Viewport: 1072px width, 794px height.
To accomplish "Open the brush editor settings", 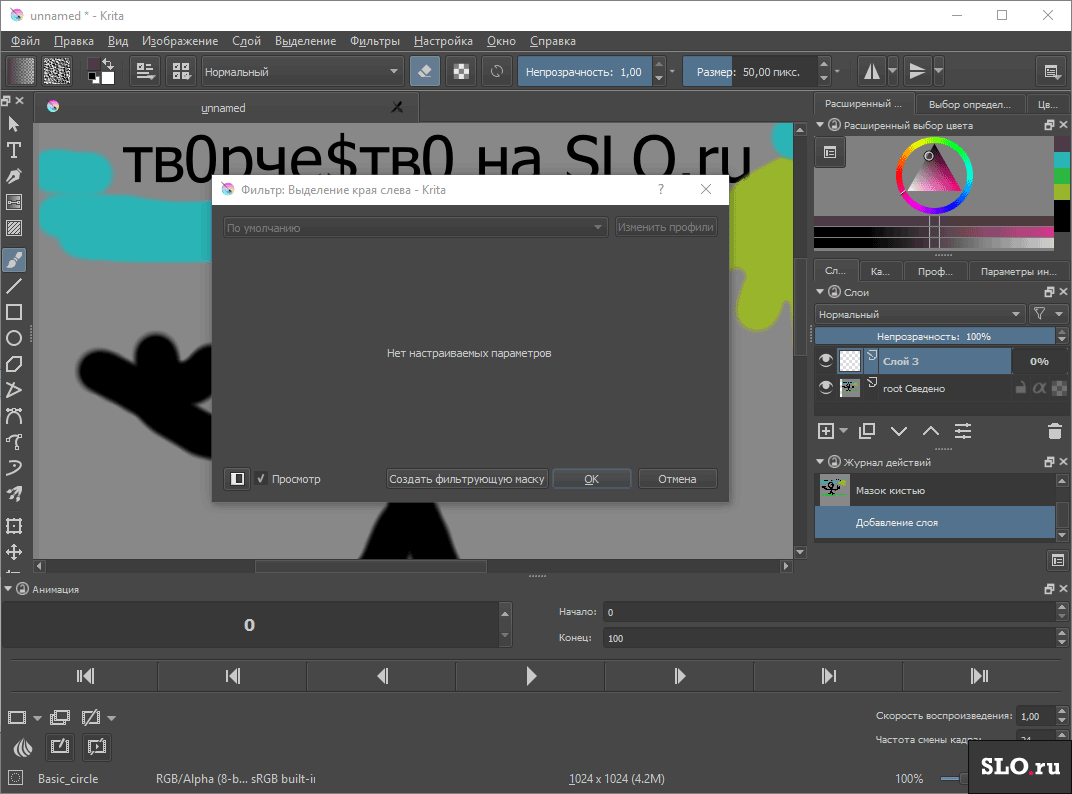I will 145,71.
